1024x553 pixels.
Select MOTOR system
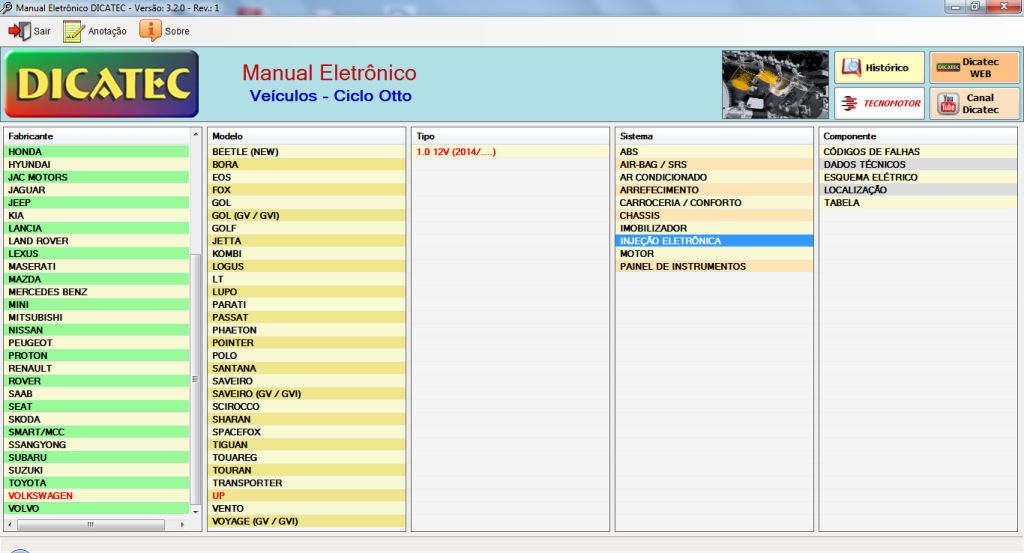[714, 253]
